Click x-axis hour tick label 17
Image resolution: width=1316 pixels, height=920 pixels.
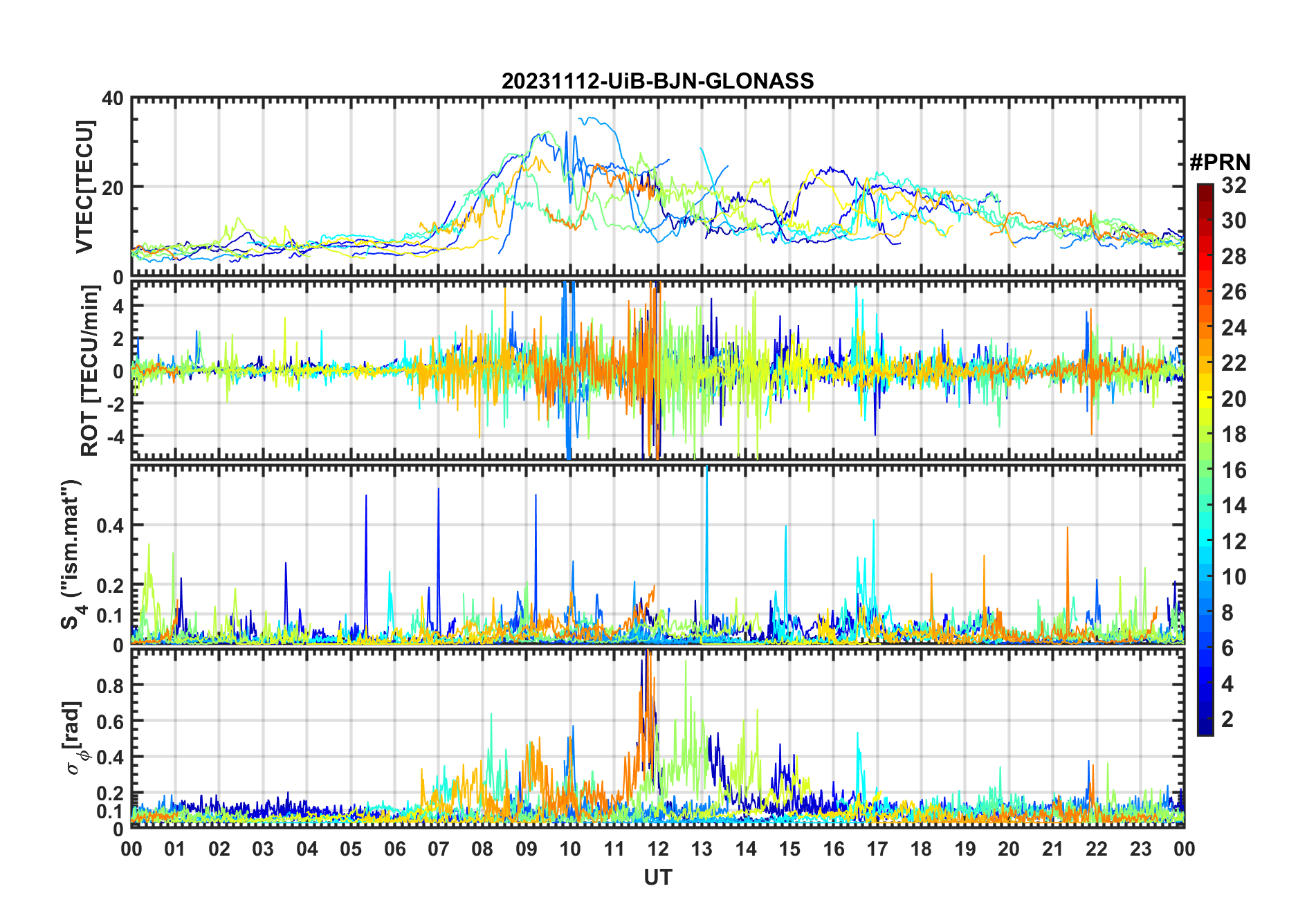877,849
